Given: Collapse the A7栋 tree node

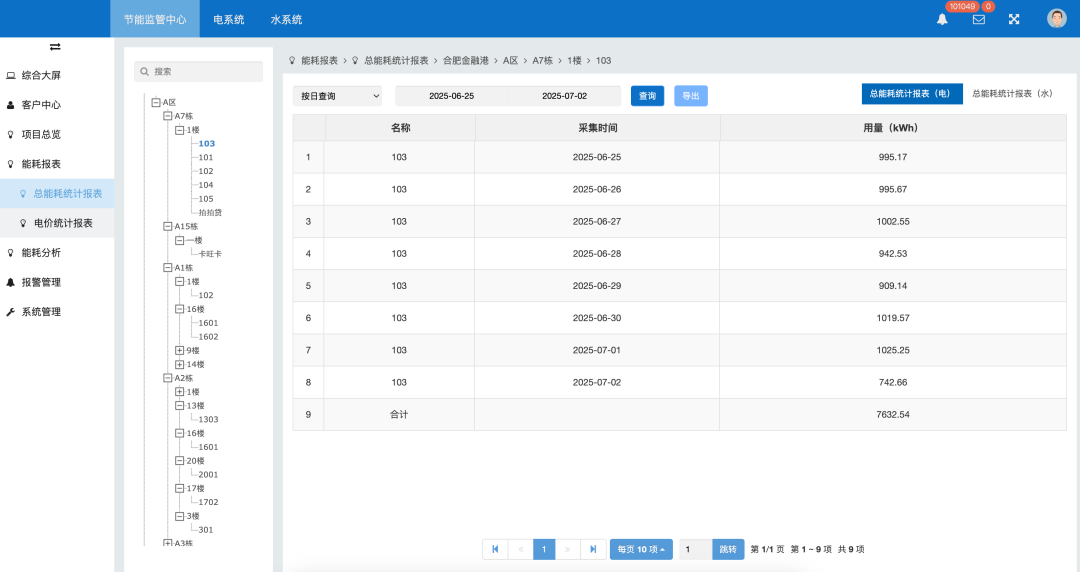Looking at the screenshot, I should (167, 116).
